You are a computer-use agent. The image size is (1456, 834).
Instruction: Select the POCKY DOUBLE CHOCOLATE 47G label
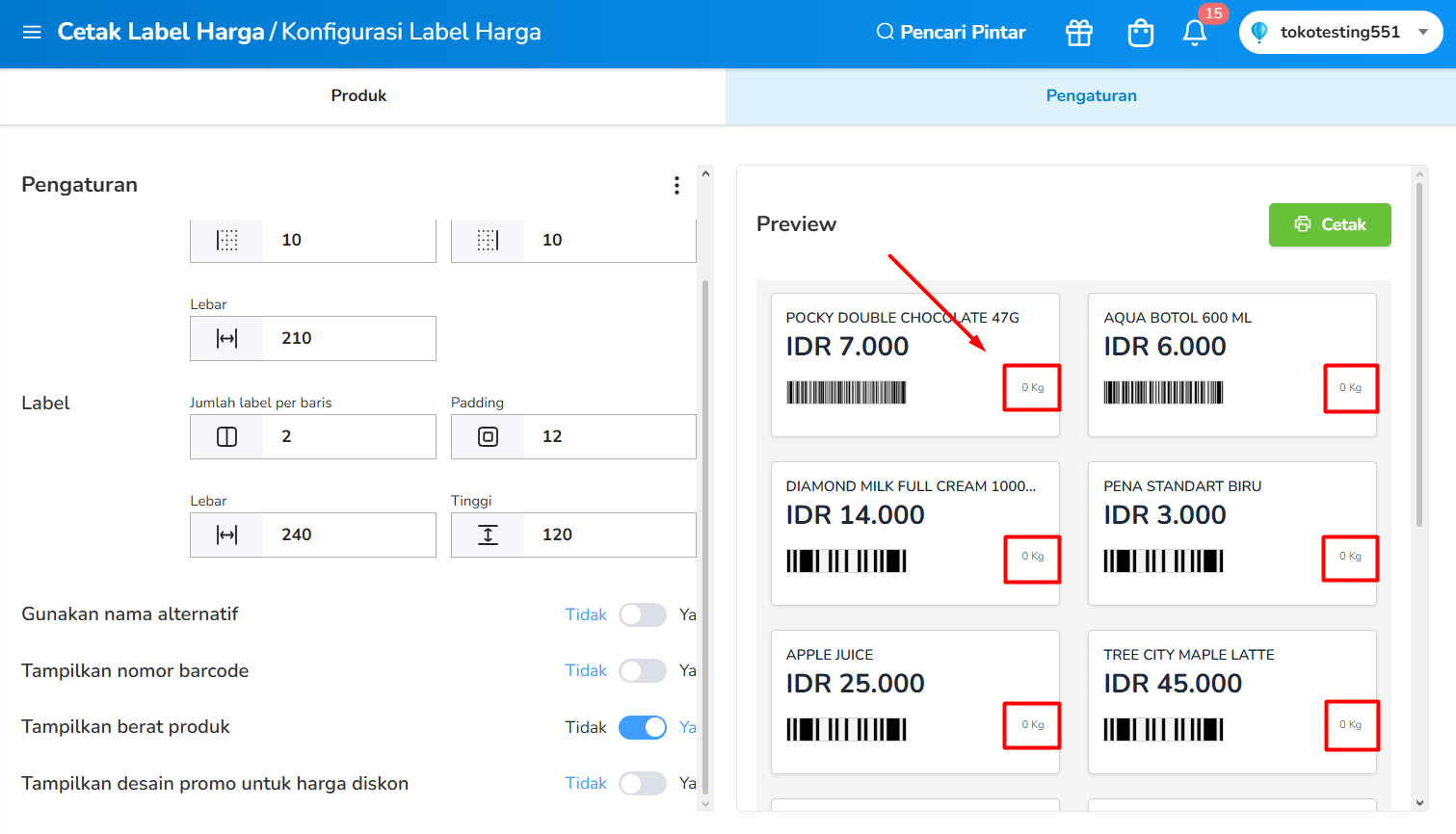click(915, 365)
